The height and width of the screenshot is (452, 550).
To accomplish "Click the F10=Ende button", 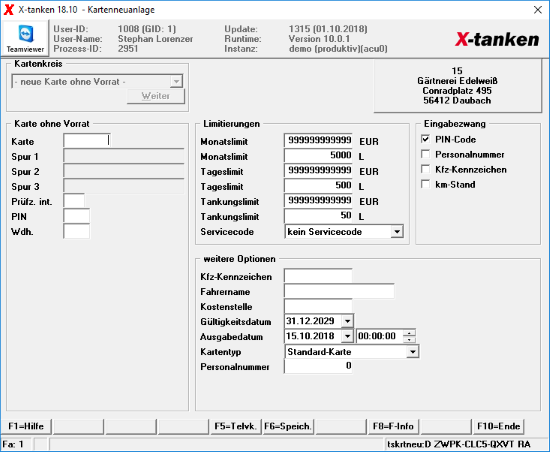I will [x=498, y=426].
